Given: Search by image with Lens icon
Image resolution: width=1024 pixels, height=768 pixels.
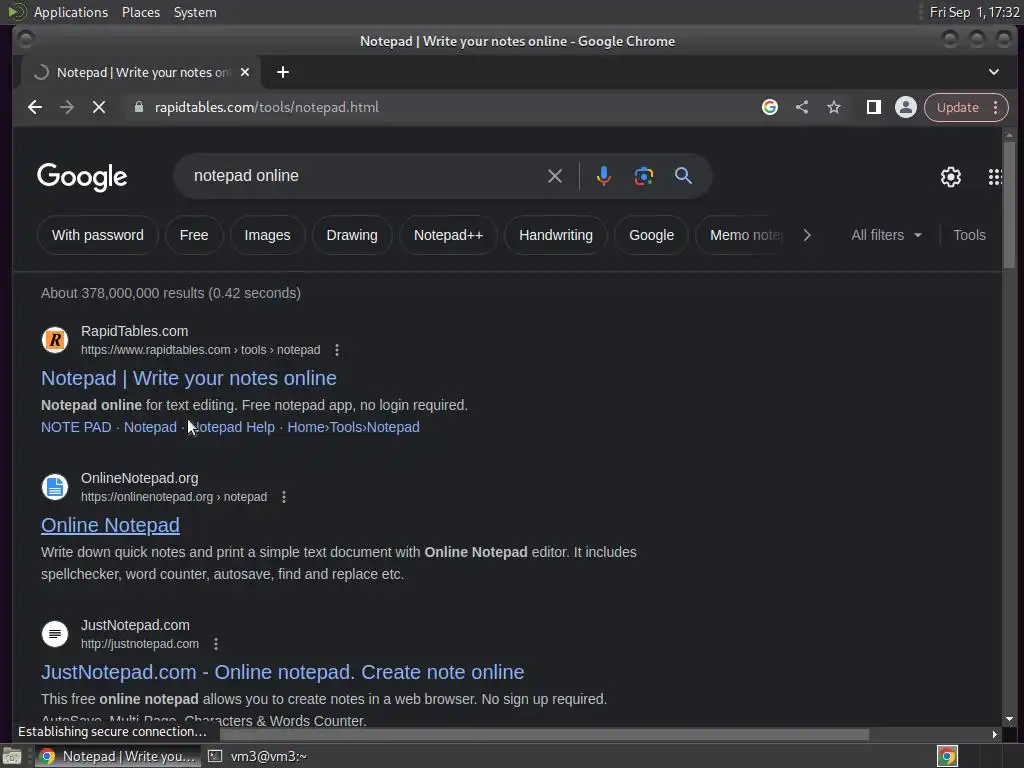Looking at the screenshot, I should click(x=643, y=176).
